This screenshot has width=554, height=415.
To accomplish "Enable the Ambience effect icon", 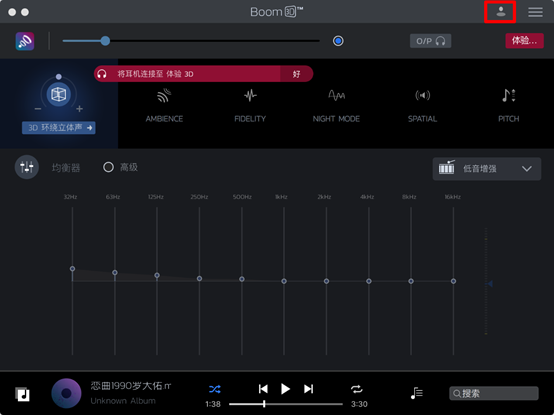I will (164, 96).
